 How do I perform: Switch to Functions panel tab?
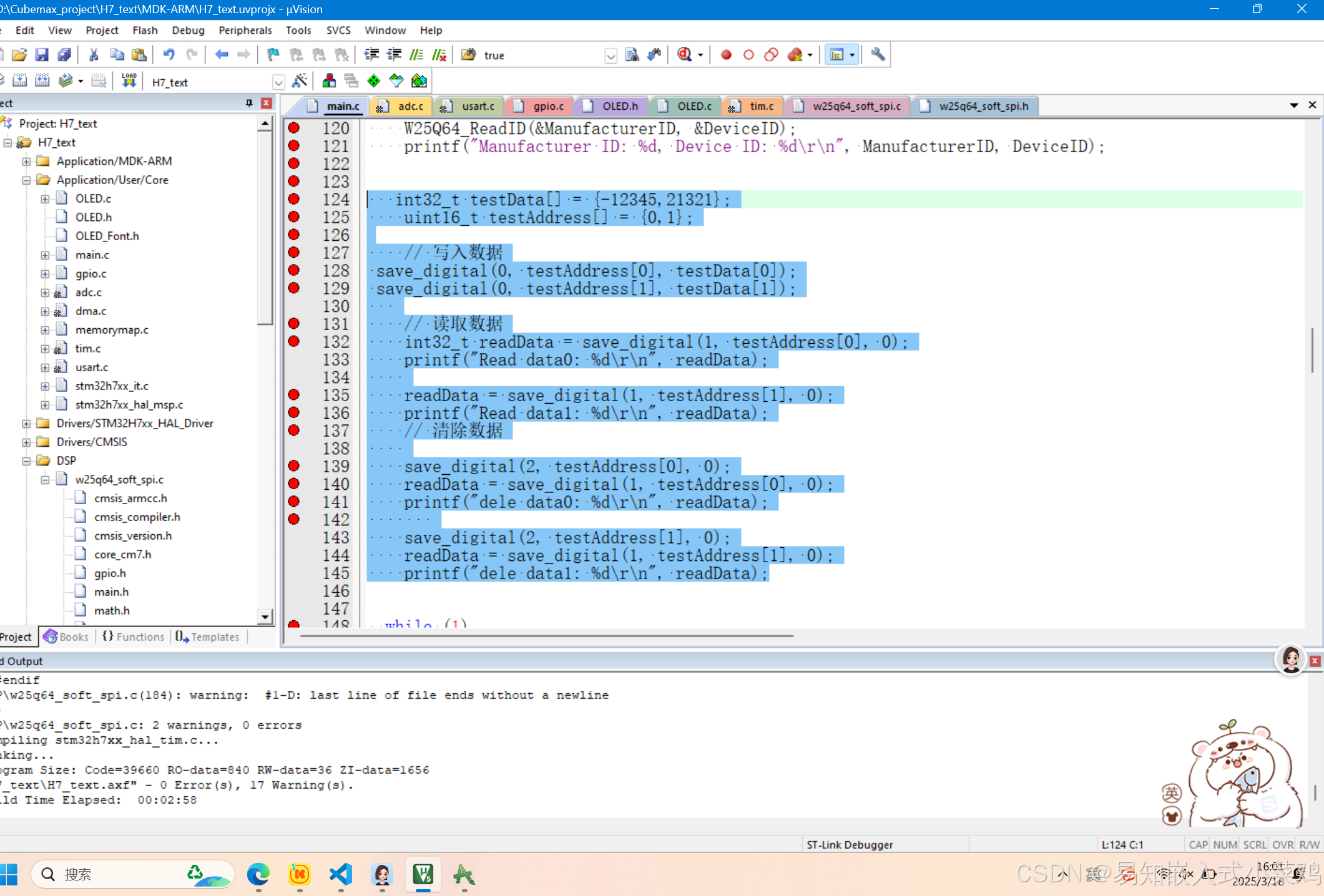[133, 636]
